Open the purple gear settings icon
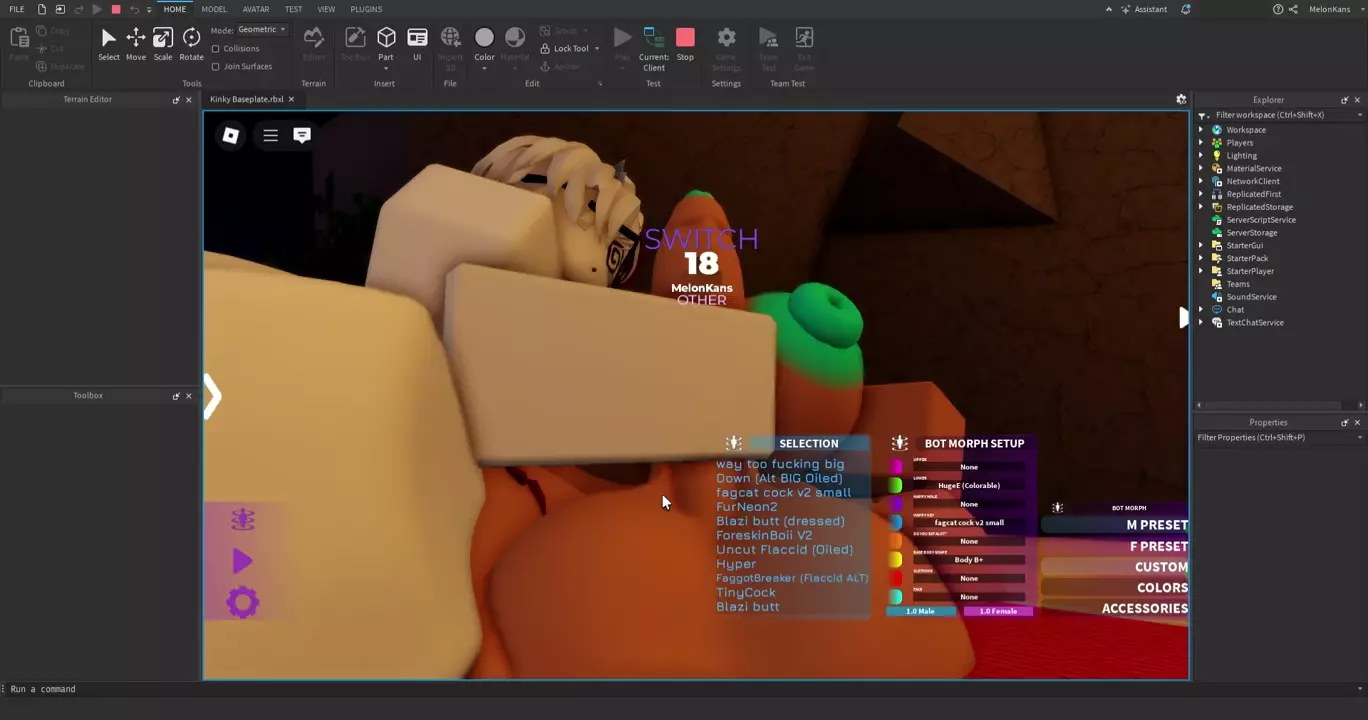Viewport: 1368px width, 720px height. tap(243, 602)
